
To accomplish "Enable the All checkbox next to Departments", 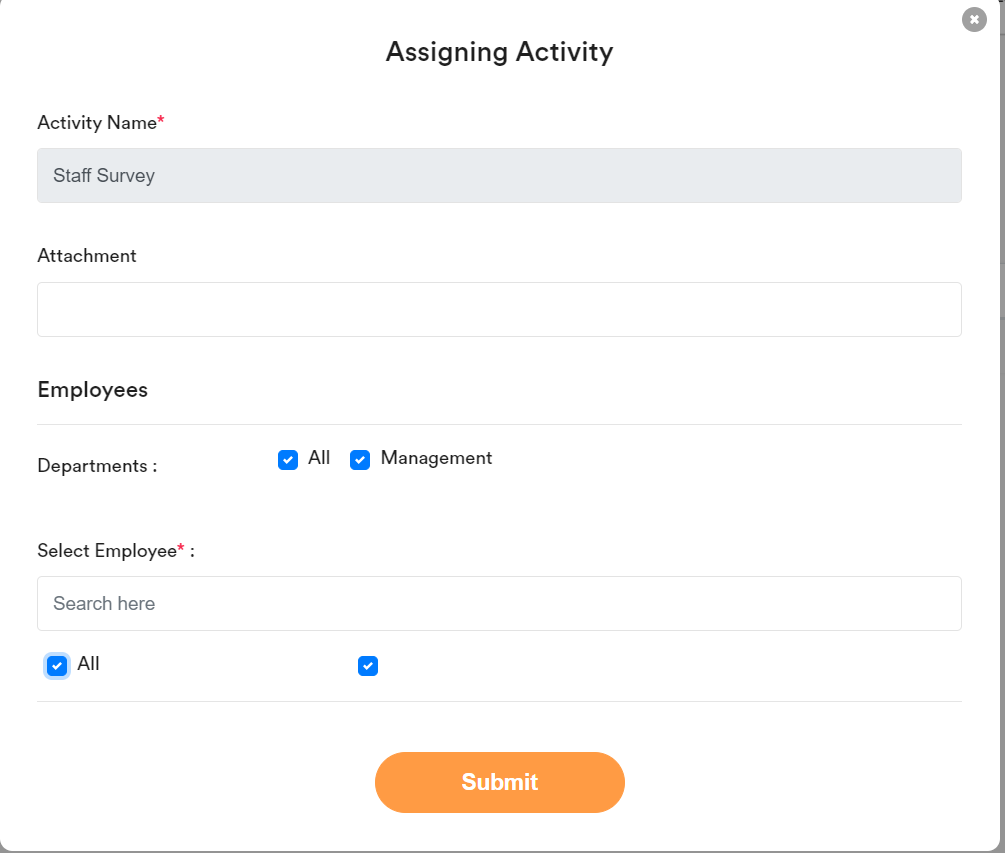I will (288, 460).
